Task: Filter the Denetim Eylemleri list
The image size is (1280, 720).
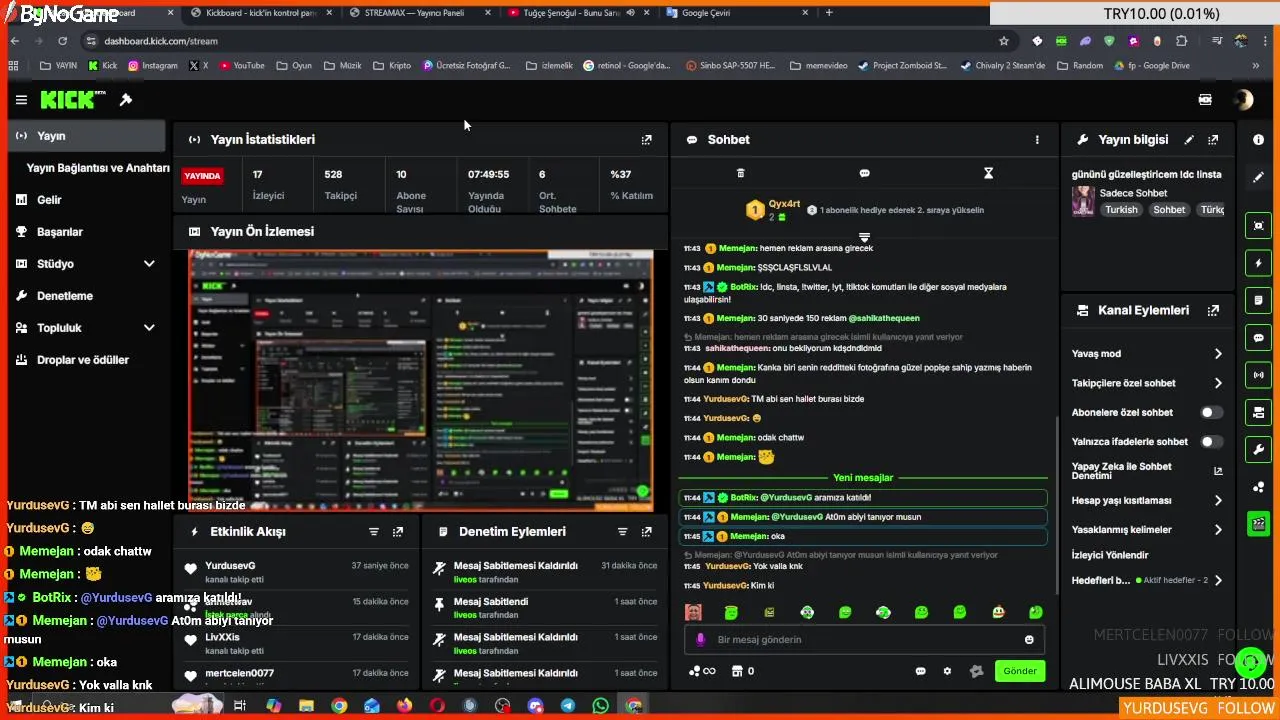Action: pyautogui.click(x=622, y=532)
